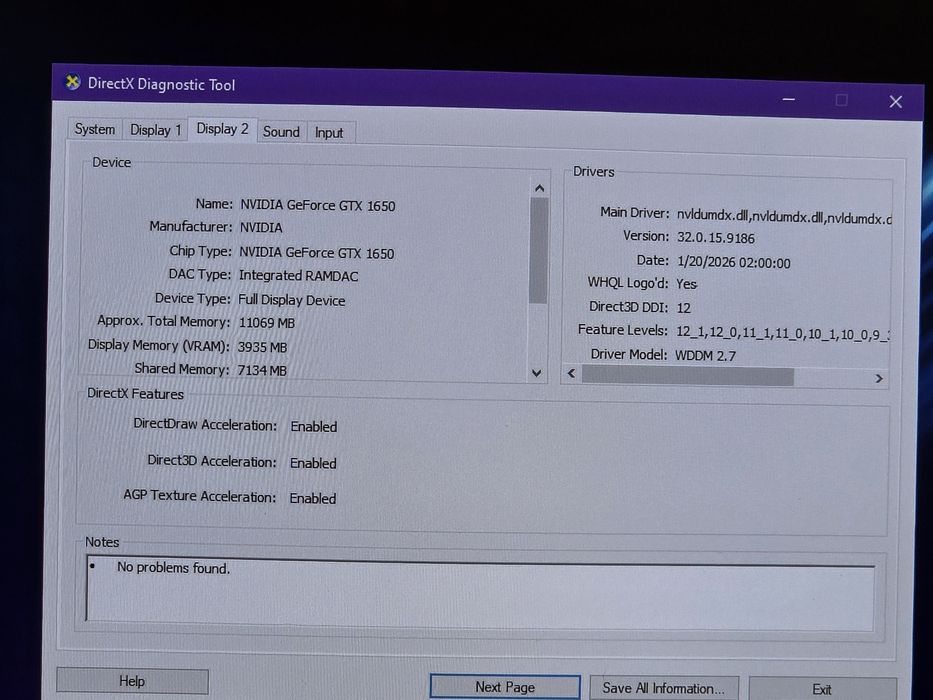Screen dimensions: 933x700
Task: Click the Approx. Total Memory label
Action: 164,321
